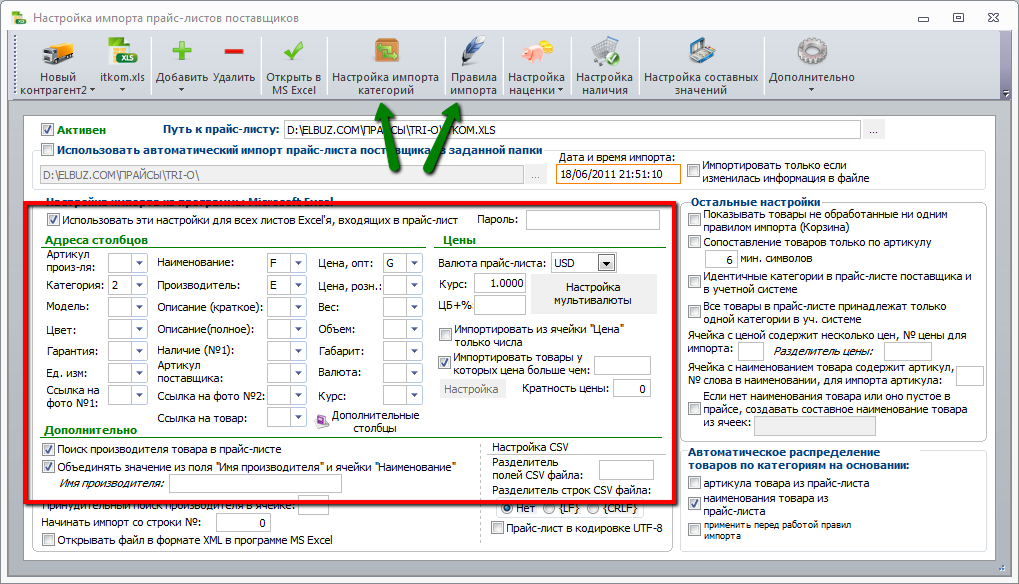1019x584 pixels.
Task: Click the Новый контрагент2 truck icon
Action: (x=57, y=53)
